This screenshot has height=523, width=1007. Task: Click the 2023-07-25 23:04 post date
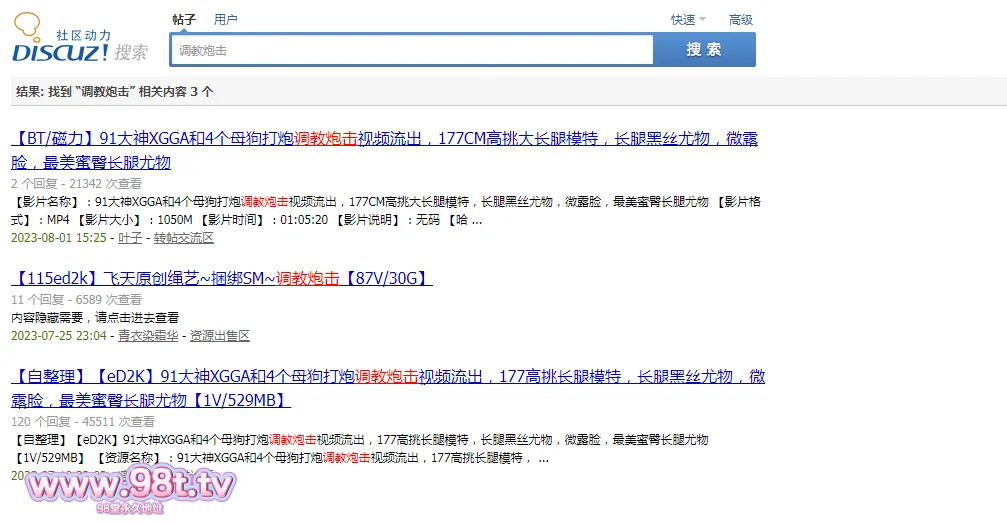(x=59, y=336)
